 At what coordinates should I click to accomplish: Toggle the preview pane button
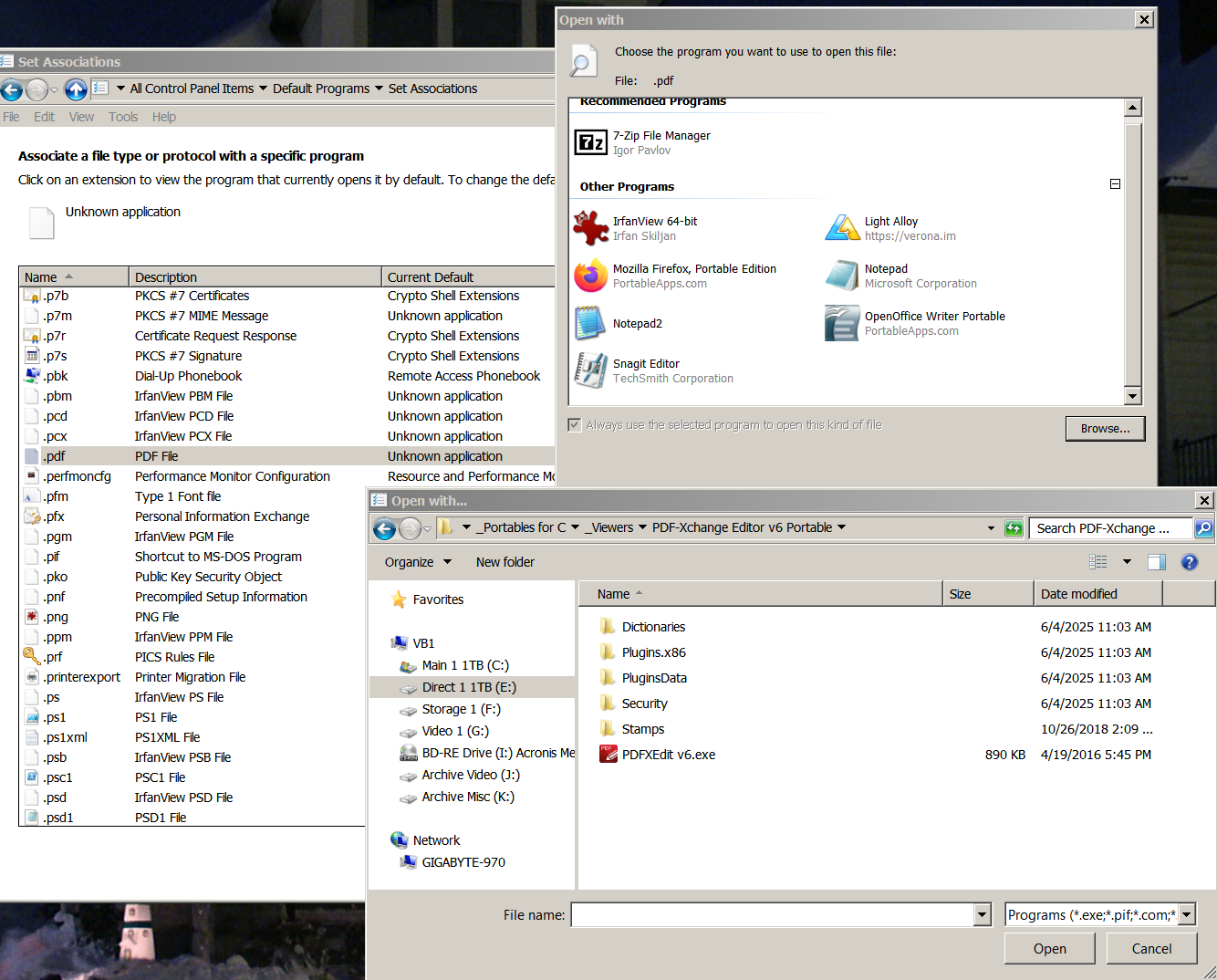click(x=1156, y=562)
